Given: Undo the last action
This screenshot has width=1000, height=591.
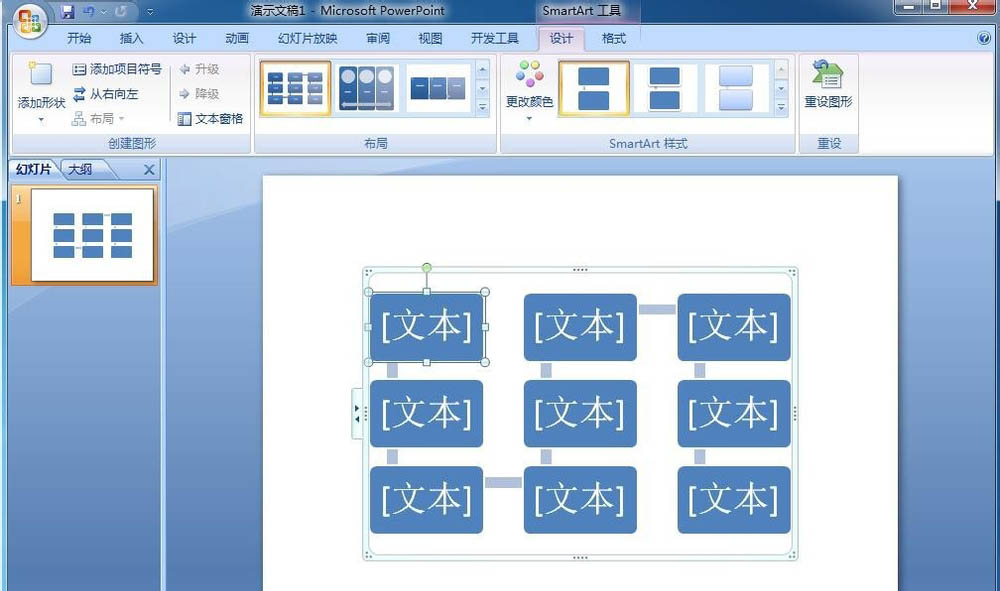Looking at the screenshot, I should 88,11.
